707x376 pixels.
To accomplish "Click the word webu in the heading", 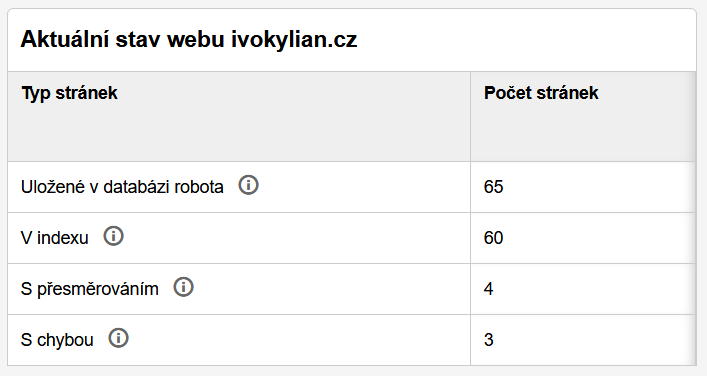I will point(196,39).
